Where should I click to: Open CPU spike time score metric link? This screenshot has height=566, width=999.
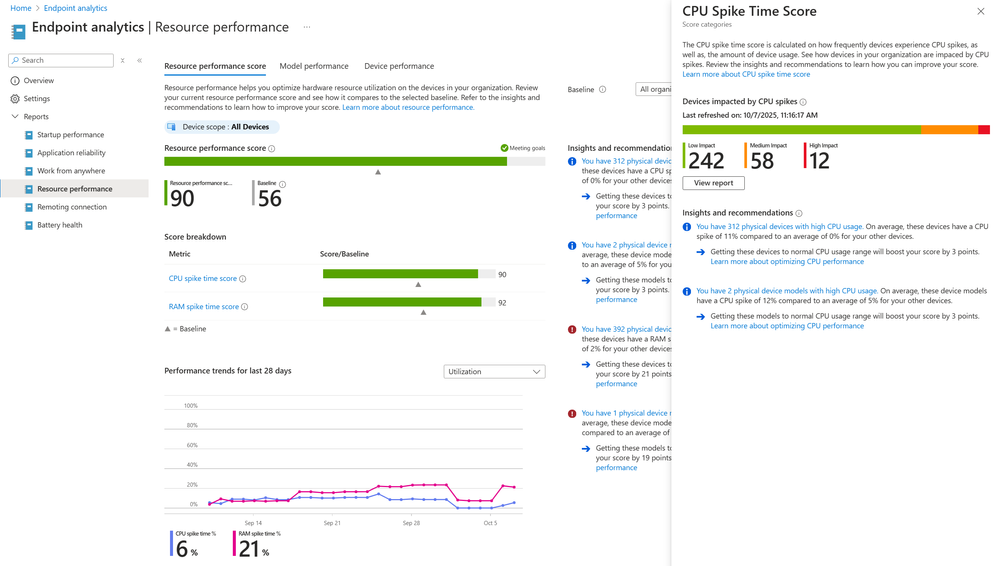click(x=203, y=279)
